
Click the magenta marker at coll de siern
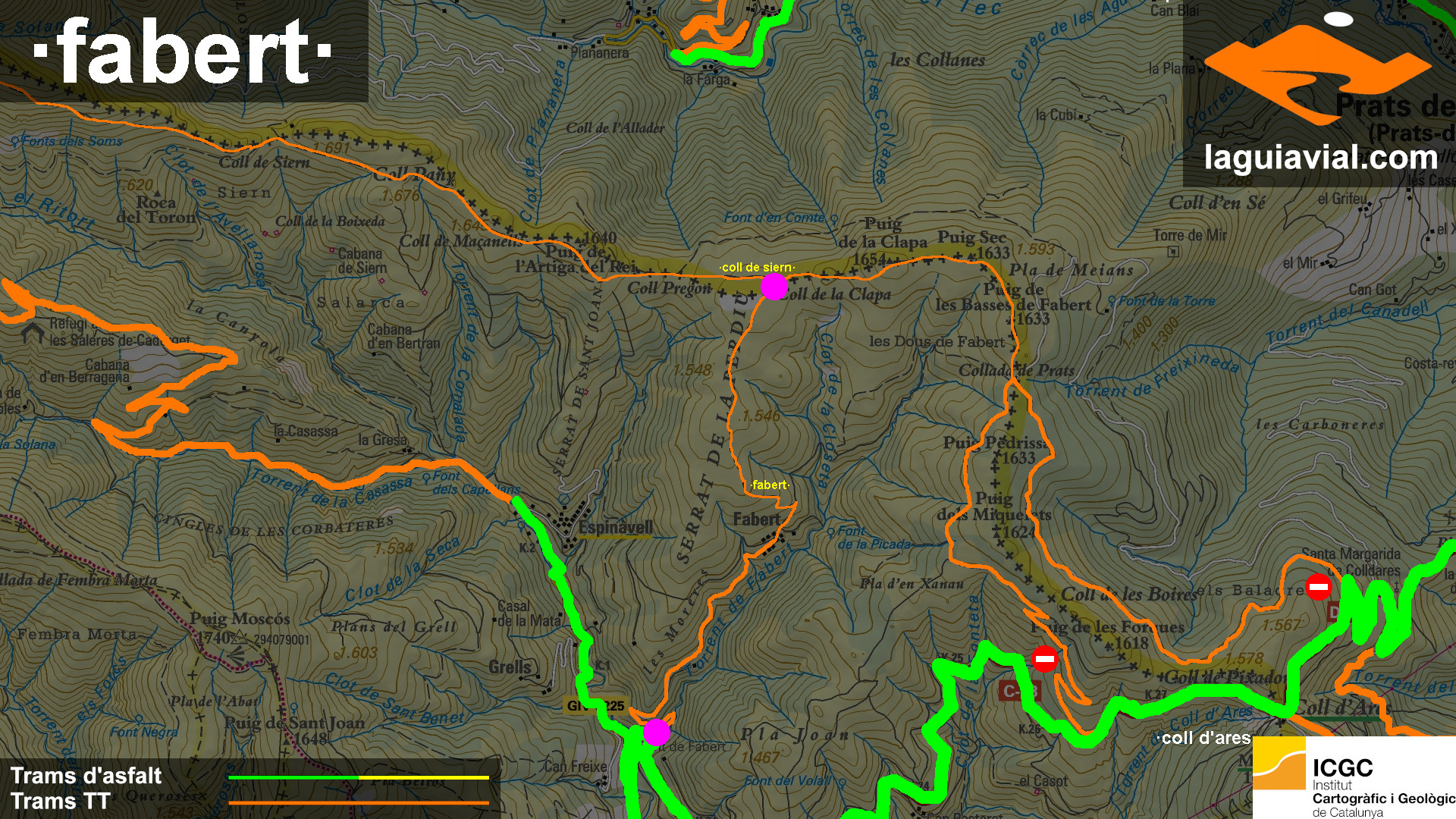(773, 287)
